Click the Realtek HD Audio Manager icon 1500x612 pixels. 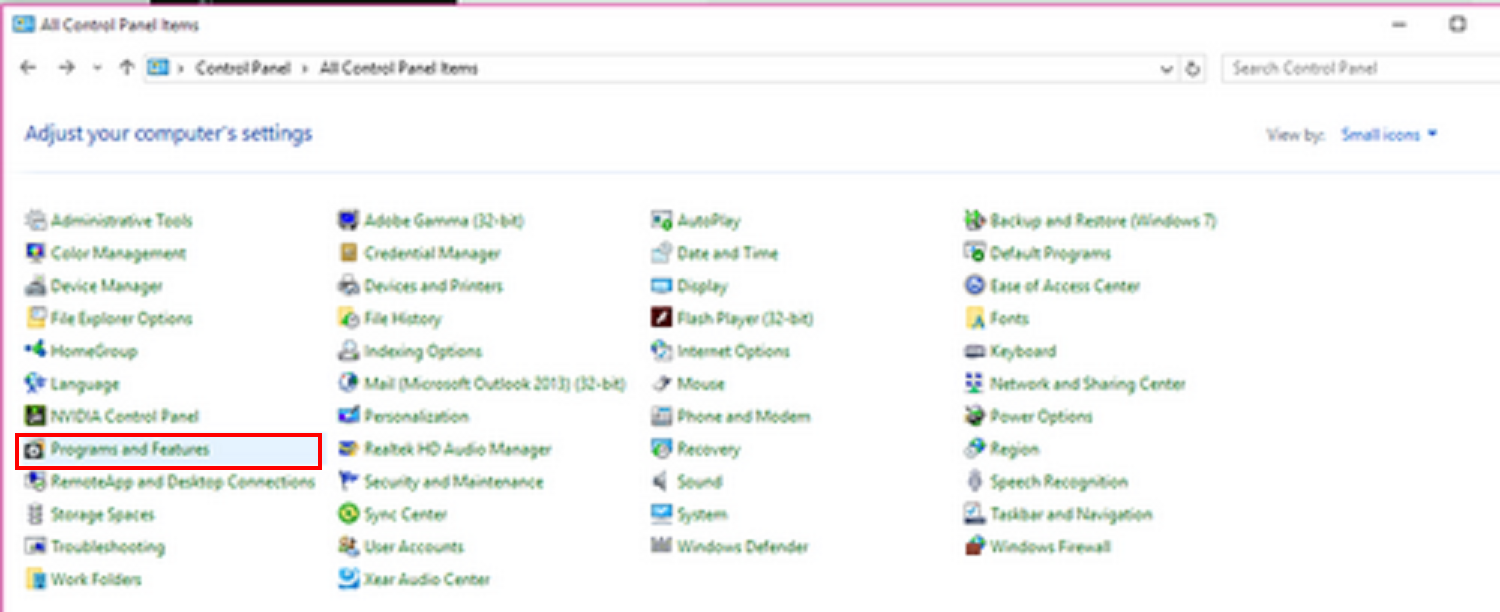[348, 449]
